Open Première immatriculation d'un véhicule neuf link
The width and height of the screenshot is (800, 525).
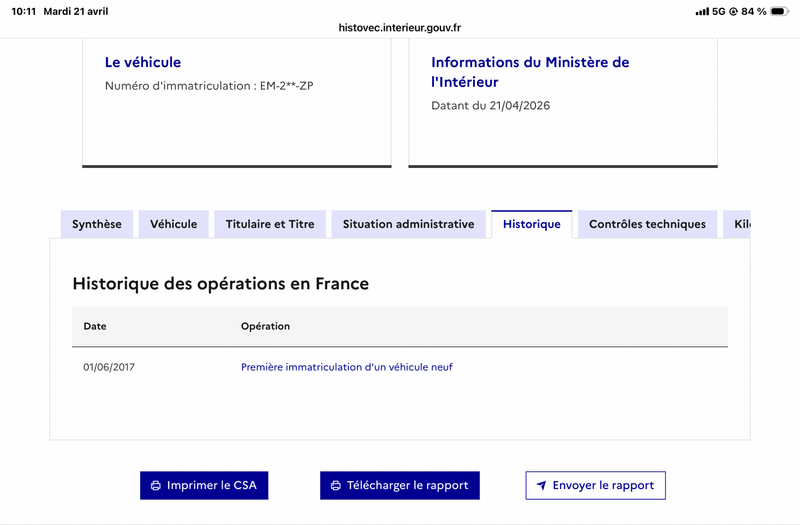click(x=347, y=367)
